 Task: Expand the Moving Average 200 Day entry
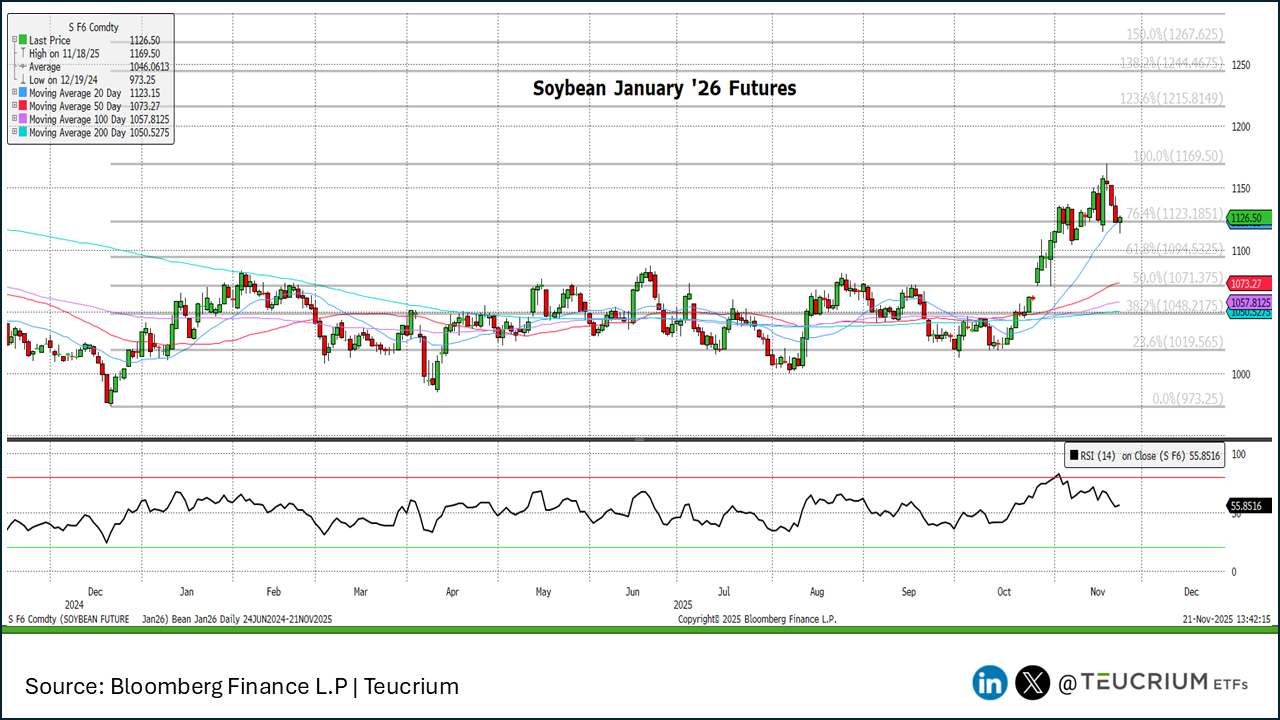pyautogui.click(x=14, y=131)
